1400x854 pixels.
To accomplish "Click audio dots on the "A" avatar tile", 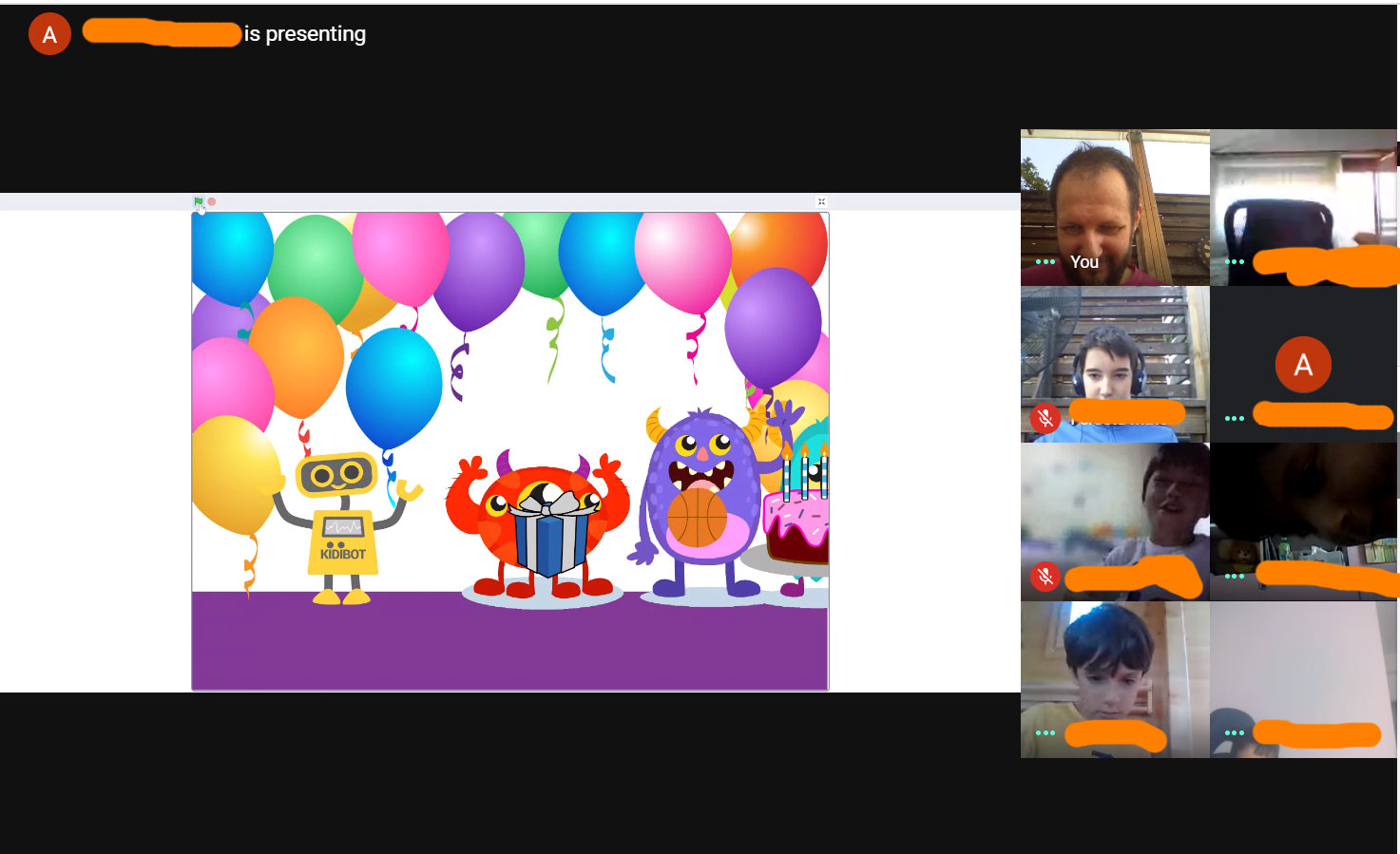I will [1234, 418].
